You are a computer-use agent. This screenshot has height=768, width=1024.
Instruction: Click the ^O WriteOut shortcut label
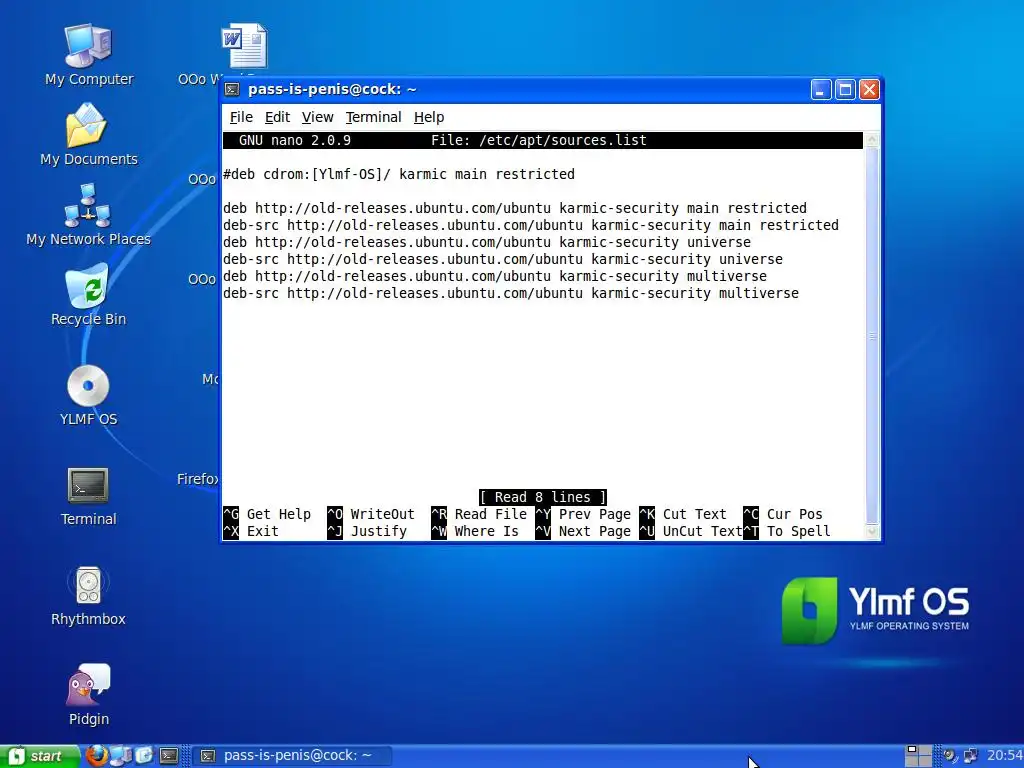tap(371, 515)
